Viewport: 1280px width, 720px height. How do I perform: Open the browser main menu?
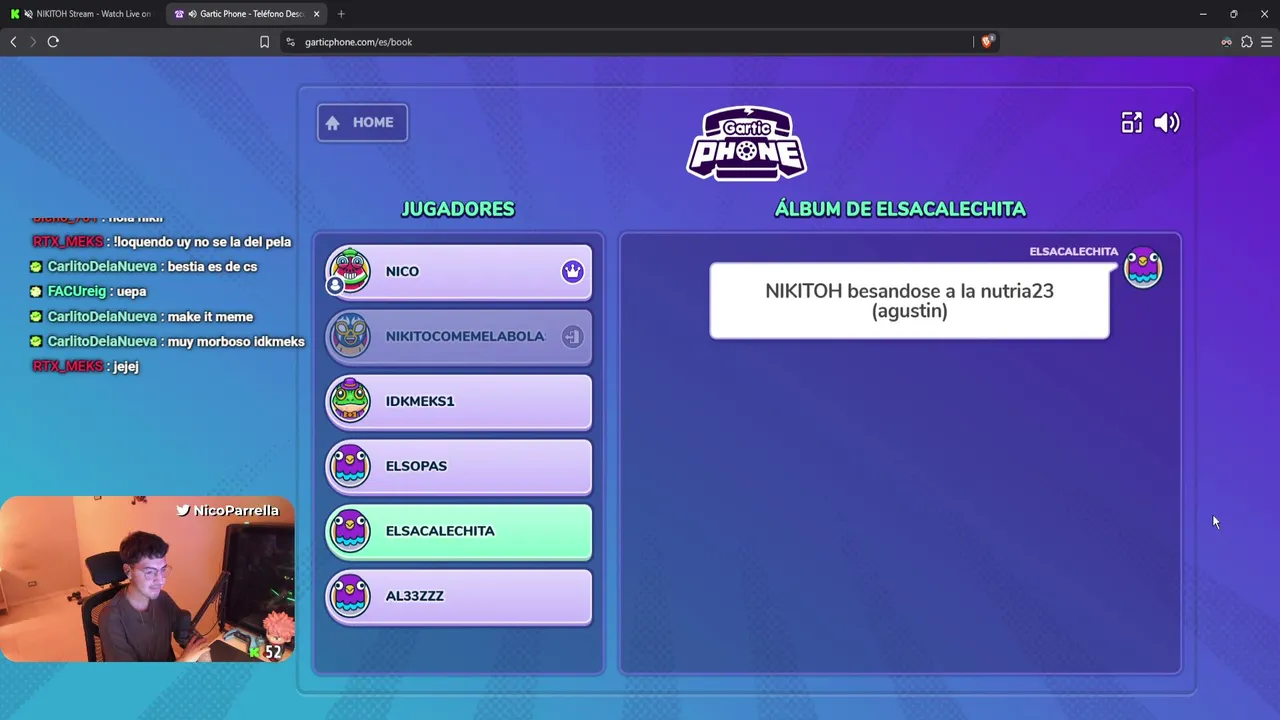click(x=1266, y=42)
